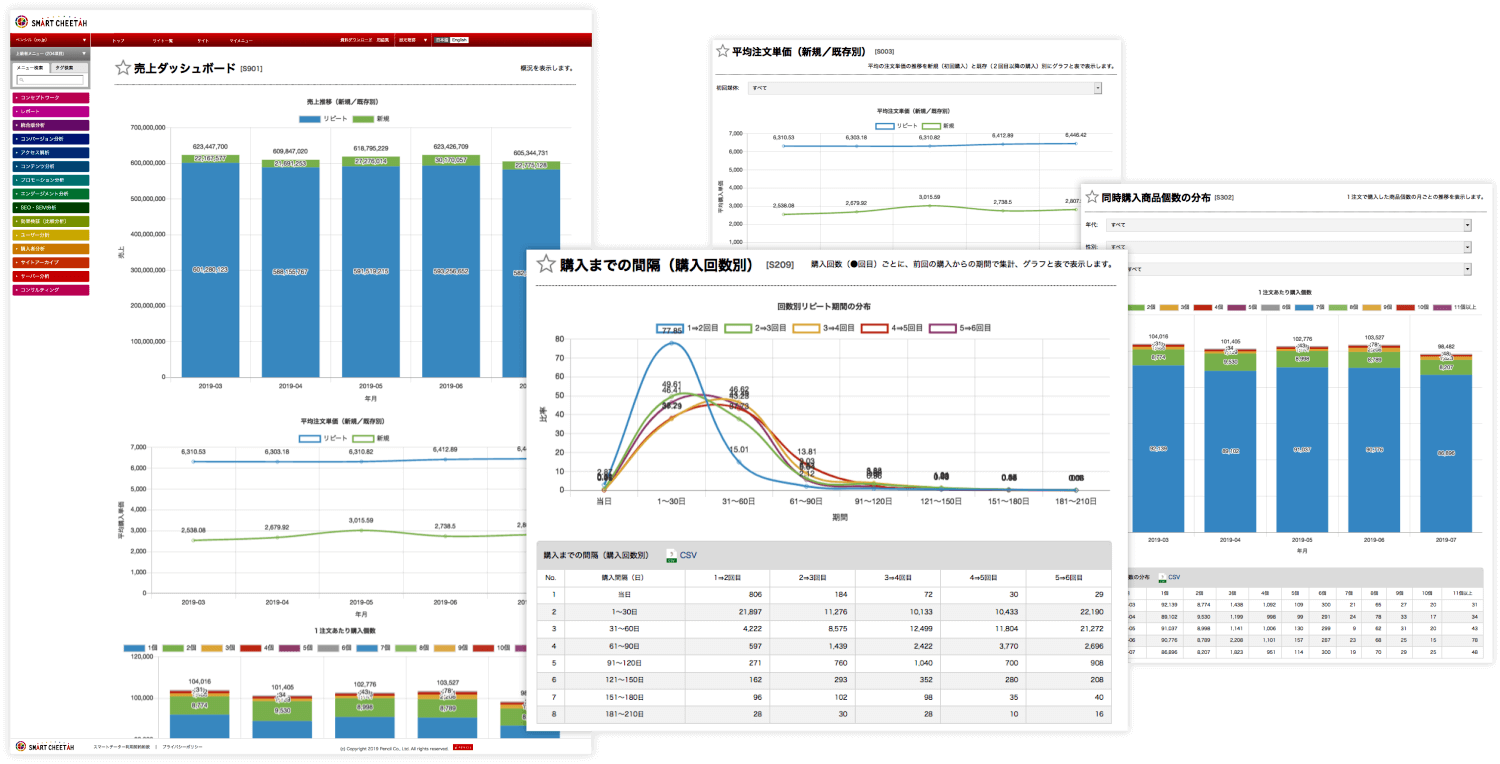Switch the language to English
Image resolution: width=1500 pixels, height=764 pixels.
(x=459, y=40)
